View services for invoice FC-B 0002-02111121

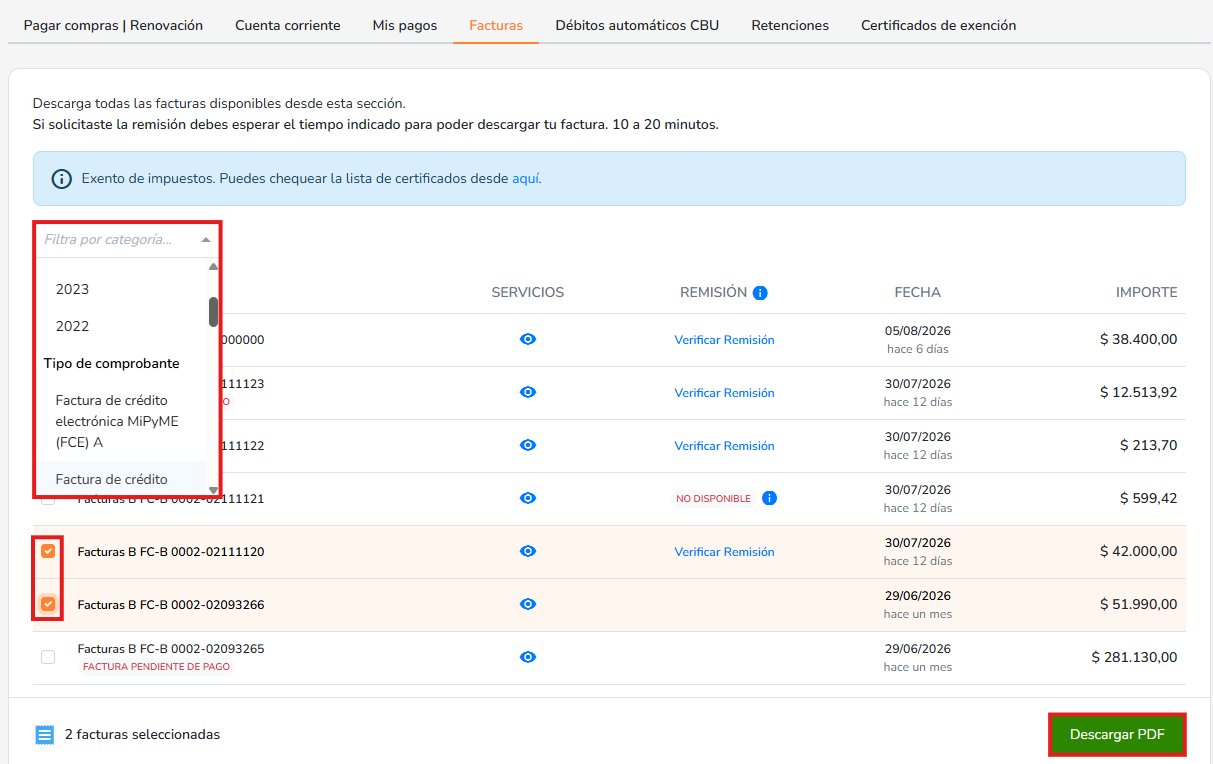(x=528, y=498)
